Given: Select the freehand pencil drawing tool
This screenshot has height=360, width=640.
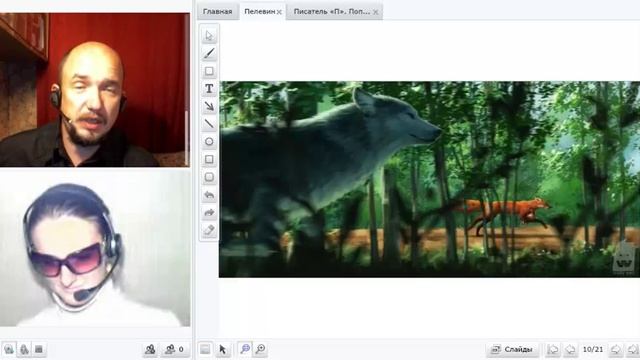Looking at the screenshot, I should click(x=209, y=53).
